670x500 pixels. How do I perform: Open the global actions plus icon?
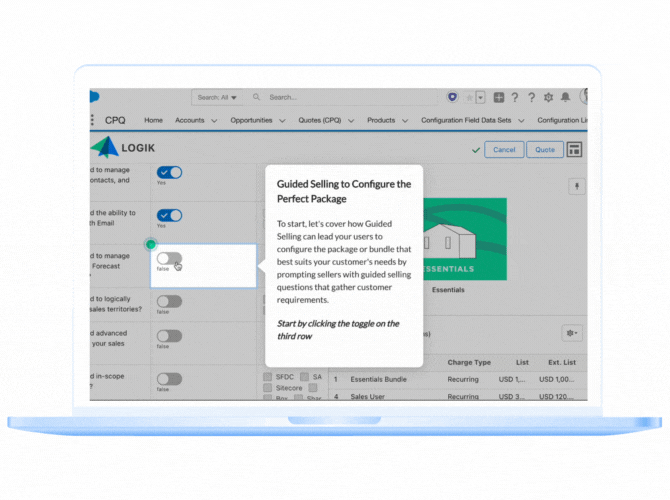[499, 97]
